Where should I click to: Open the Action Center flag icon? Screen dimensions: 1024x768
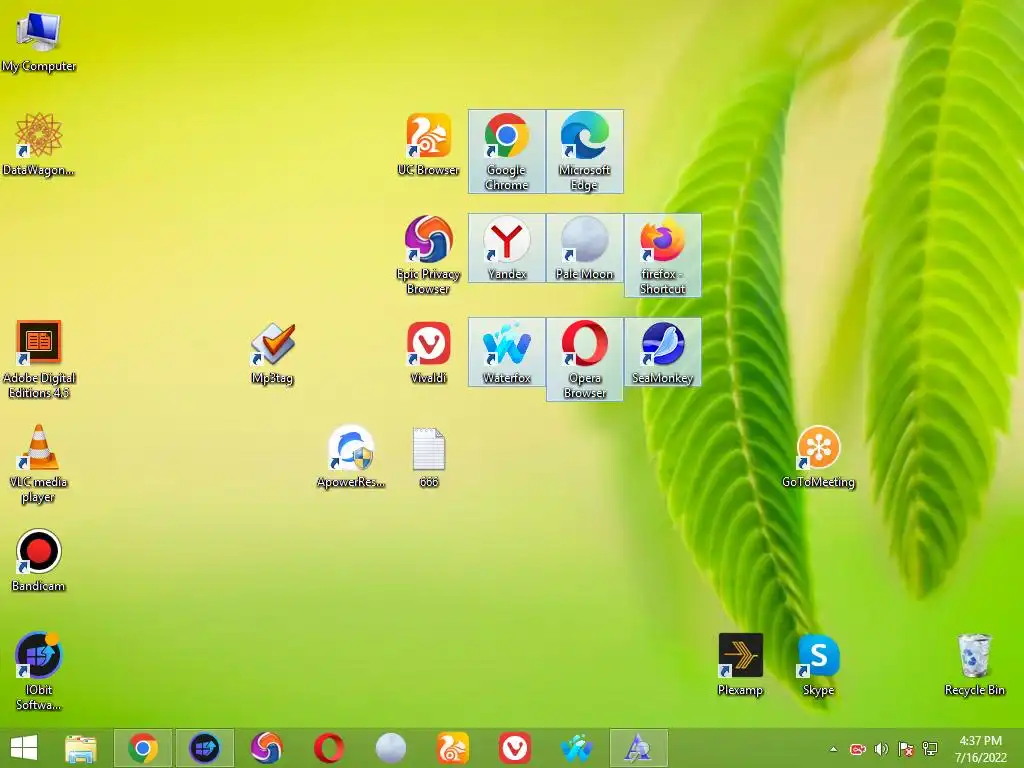pyautogui.click(x=906, y=749)
